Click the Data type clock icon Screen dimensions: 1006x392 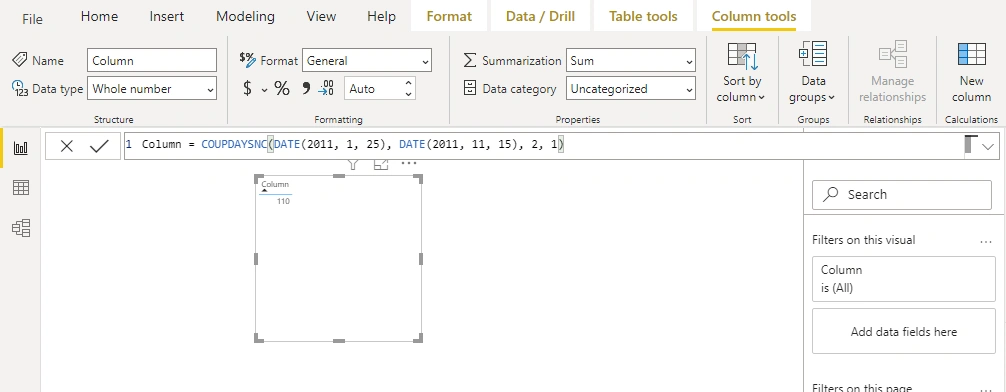(20, 88)
